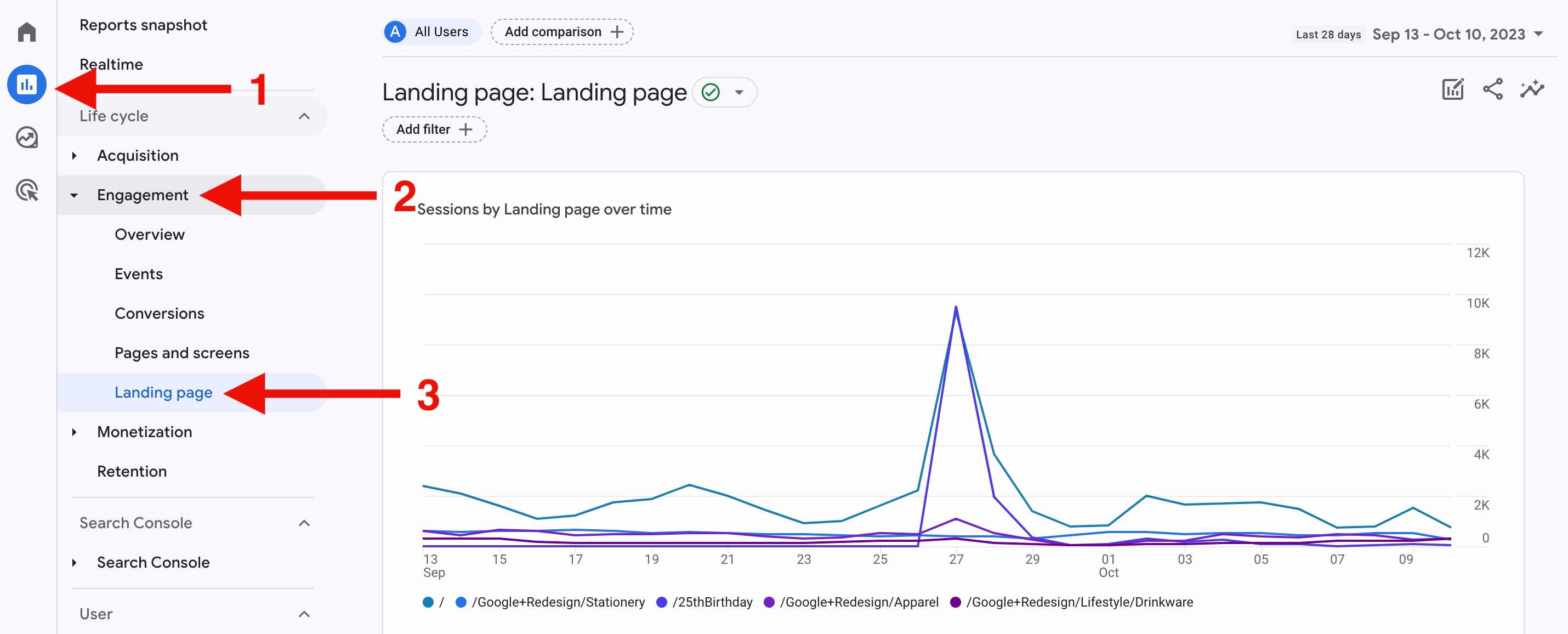Open the Advertising section icon

click(27, 191)
